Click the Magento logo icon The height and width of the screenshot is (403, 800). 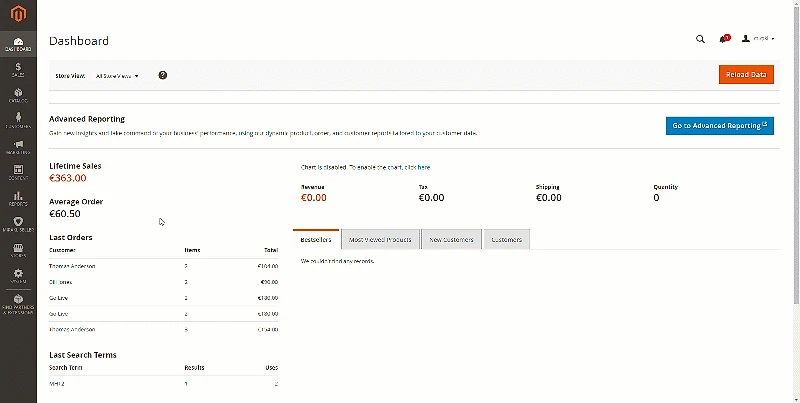(x=18, y=14)
